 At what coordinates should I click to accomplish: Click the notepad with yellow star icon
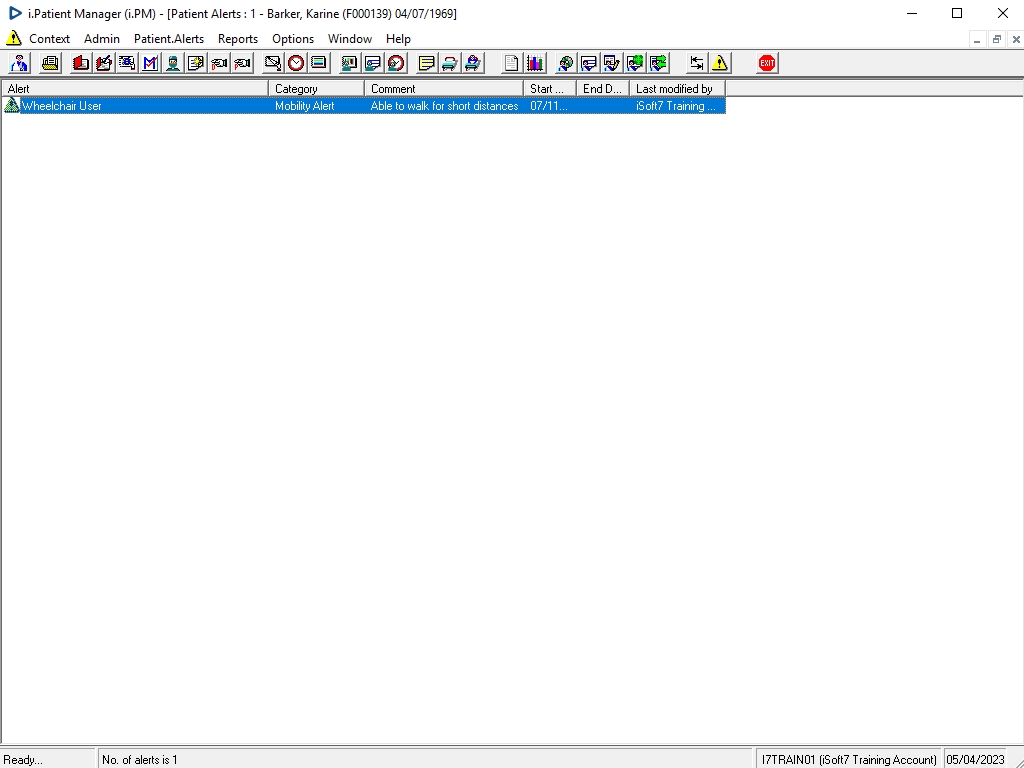196,63
